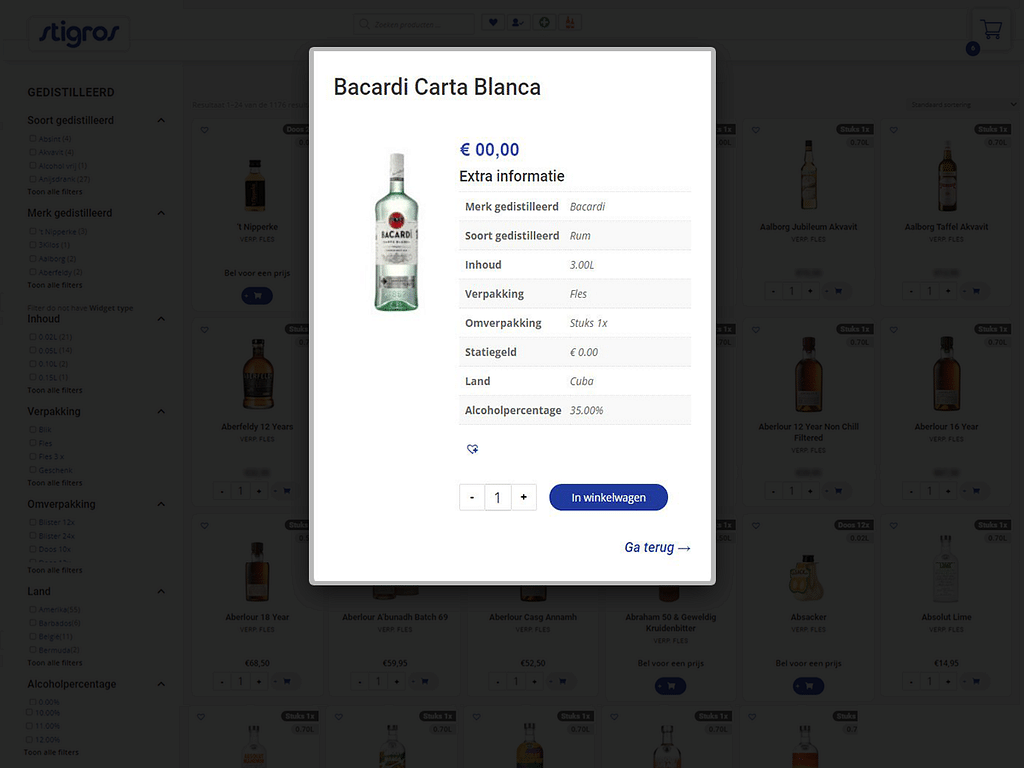Click the wishlist heart icon in top toolbar
Screen dimensions: 1024x768
(493, 23)
